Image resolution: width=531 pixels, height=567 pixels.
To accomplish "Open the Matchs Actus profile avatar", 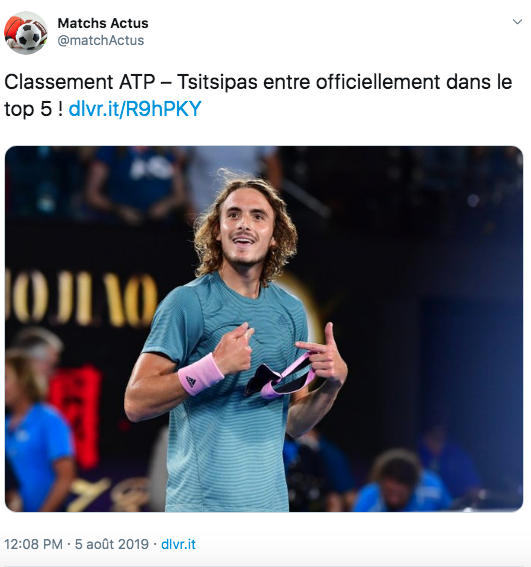I will pyautogui.click(x=26, y=33).
